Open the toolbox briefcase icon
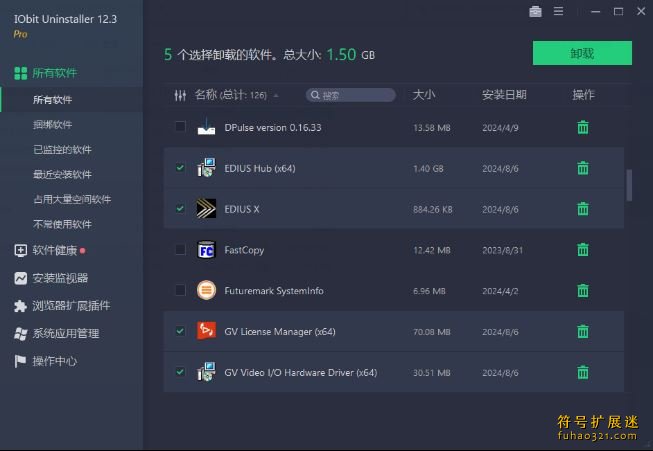Image resolution: width=653 pixels, height=451 pixels. point(535,11)
